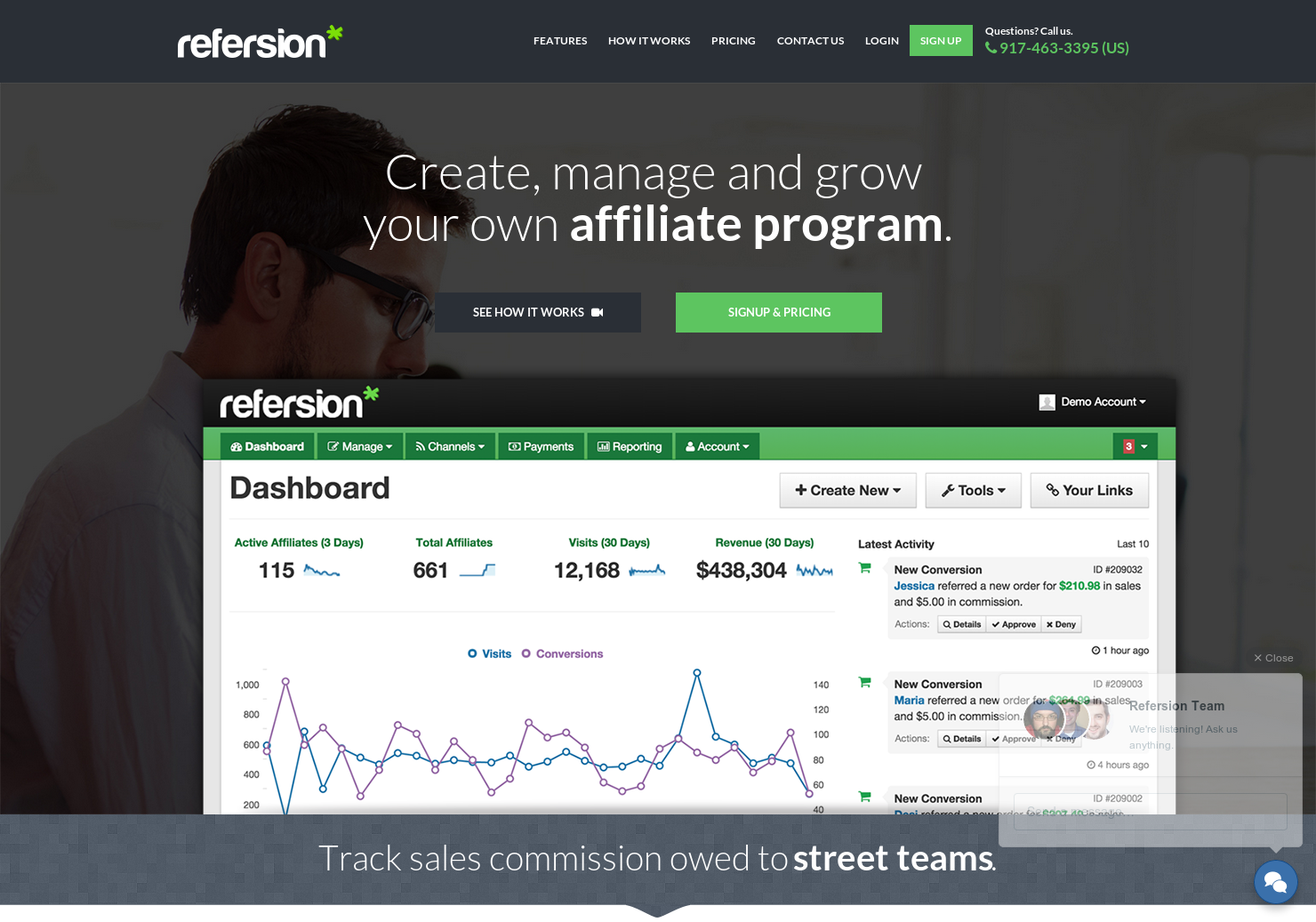The height and width of the screenshot is (922, 1316).
Task: Click shopping cart icon beside conversion #209002
Action: click(x=864, y=797)
